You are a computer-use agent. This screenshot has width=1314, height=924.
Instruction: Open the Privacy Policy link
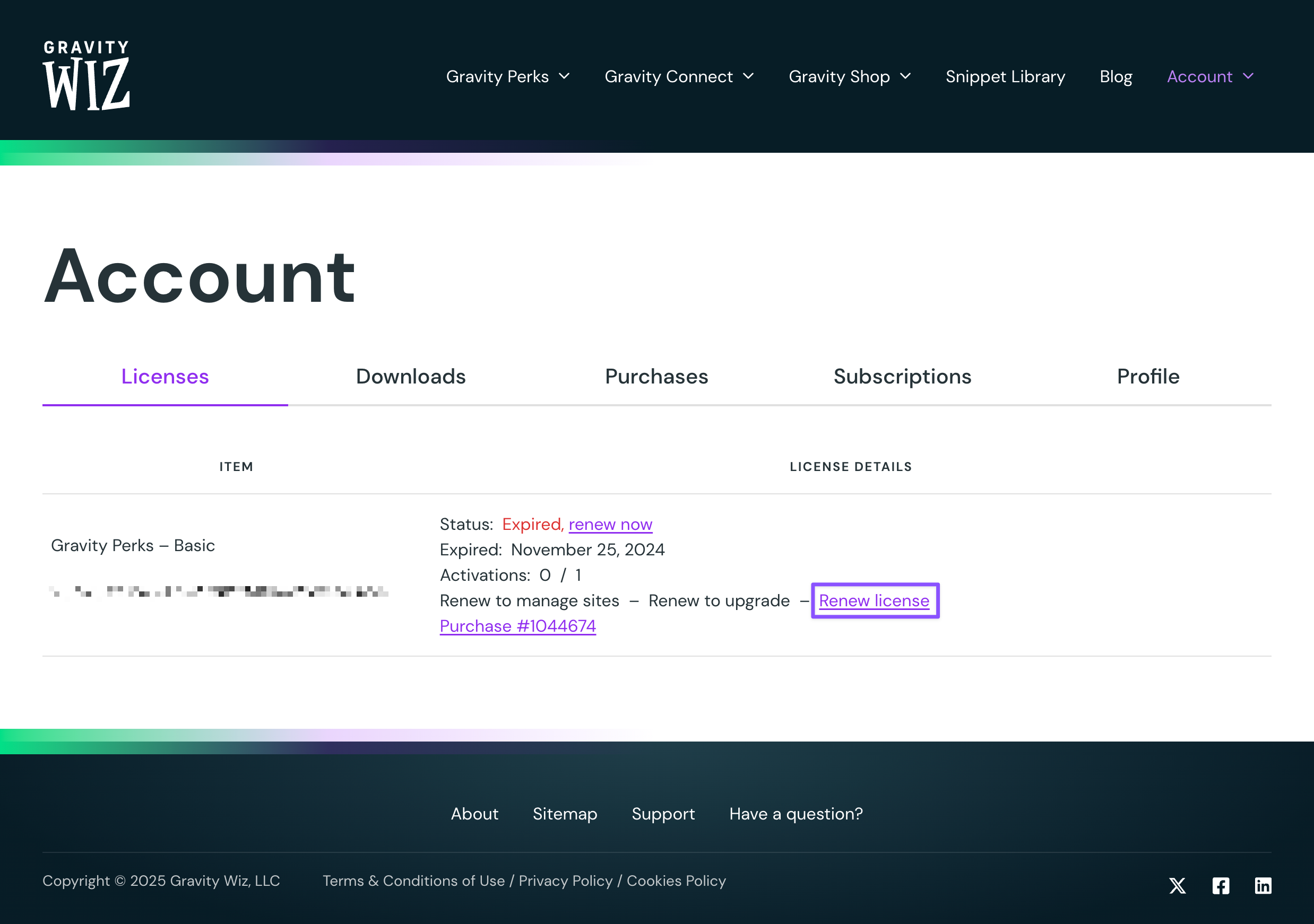point(565,881)
